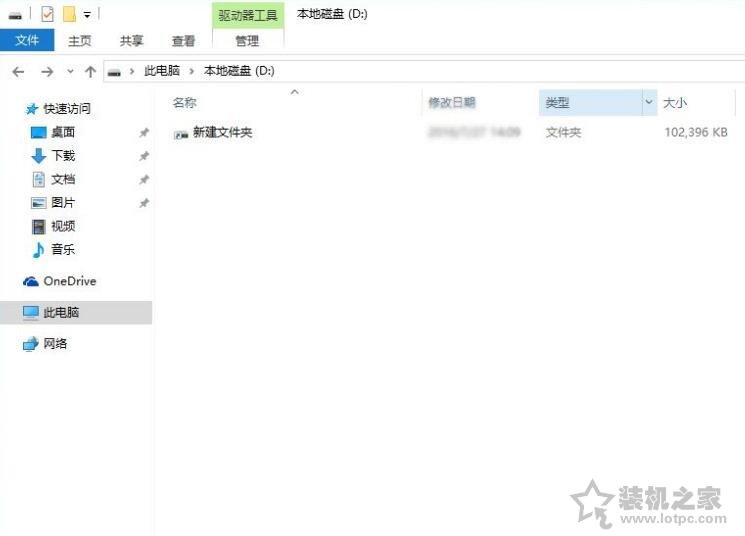This screenshot has width=745, height=536.
Task: Select 此电脑 in the navigation pane
Action: (x=61, y=312)
